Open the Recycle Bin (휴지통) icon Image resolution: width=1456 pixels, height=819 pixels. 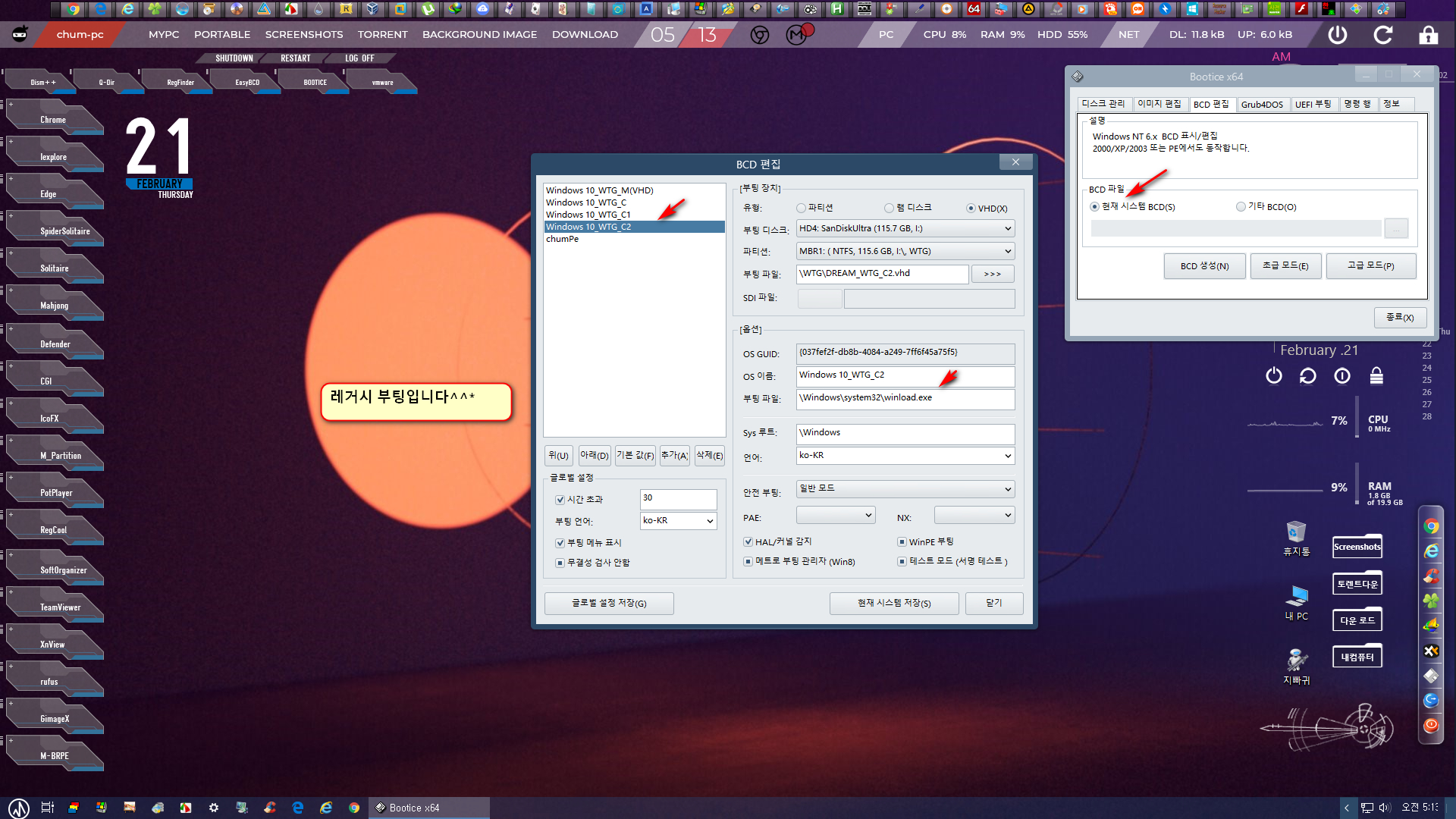[1296, 538]
